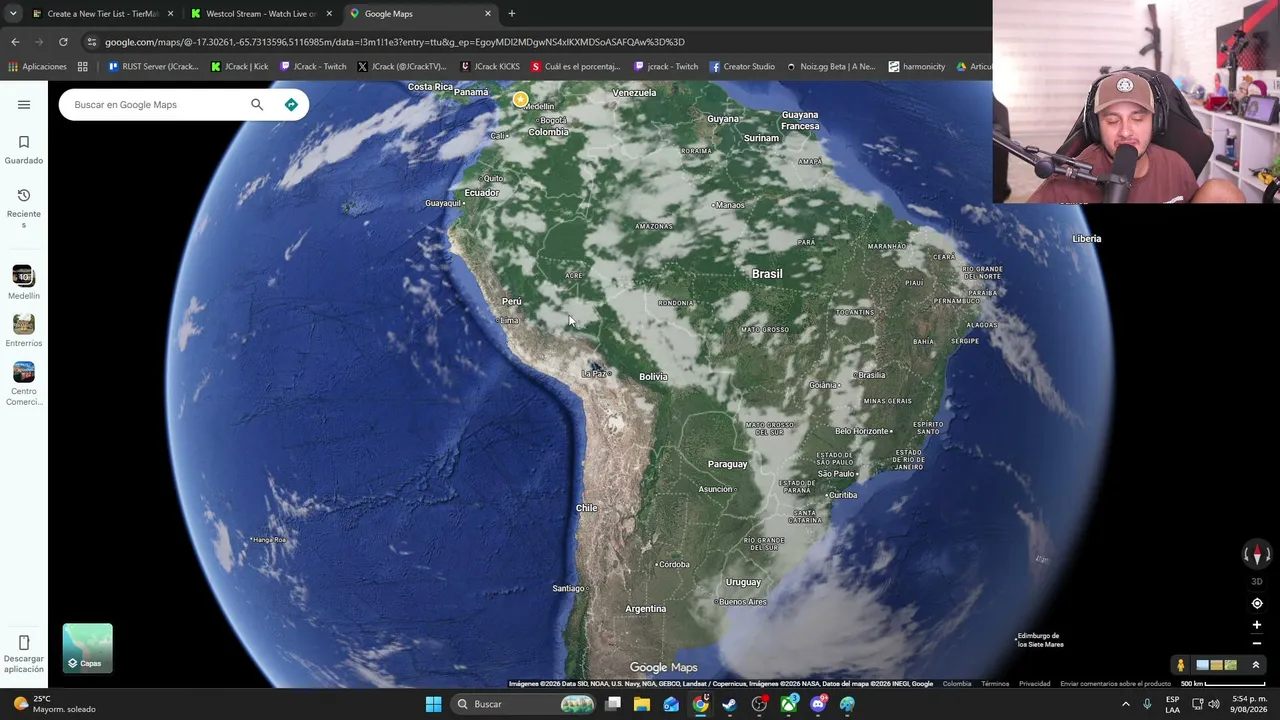The height and width of the screenshot is (720, 1280).
Task: Open a new browser tab with plus
Action: (x=511, y=14)
